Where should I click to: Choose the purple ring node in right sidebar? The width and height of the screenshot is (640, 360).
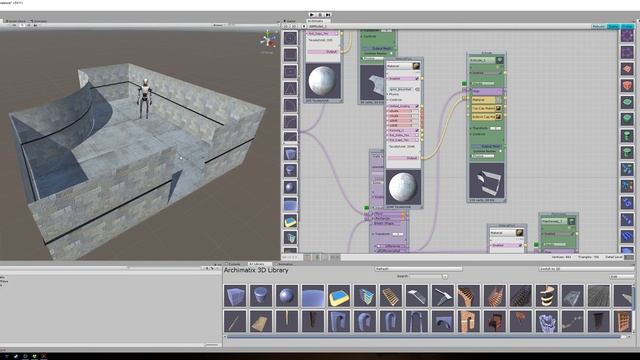click(627, 36)
